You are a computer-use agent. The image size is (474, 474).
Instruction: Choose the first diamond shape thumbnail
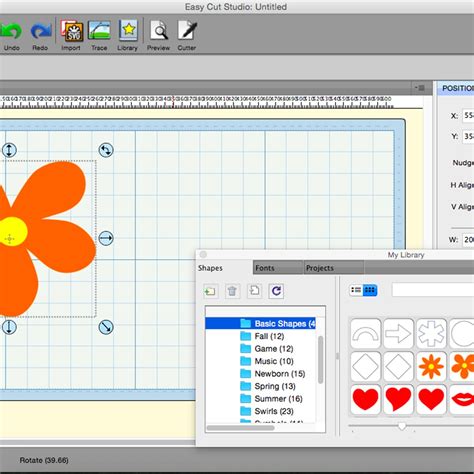[x=366, y=366]
